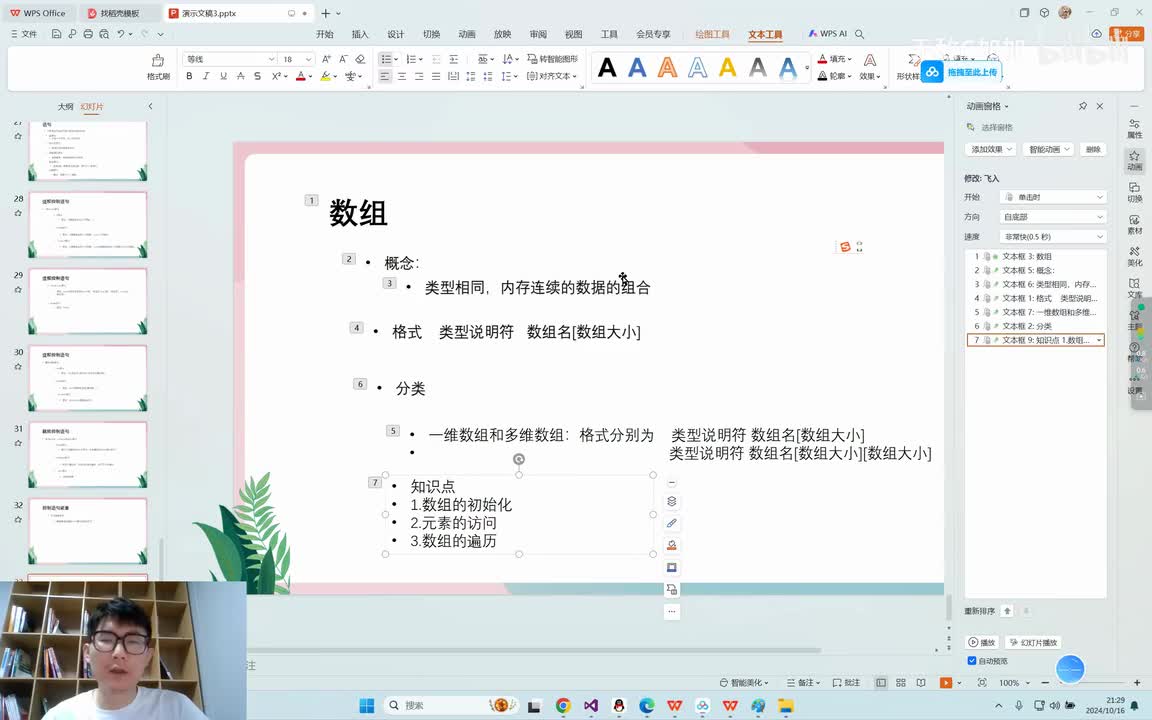This screenshot has width=1152, height=720.
Task: Click Convert to Smart Graphic (转智能图形)
Action: 552,59
